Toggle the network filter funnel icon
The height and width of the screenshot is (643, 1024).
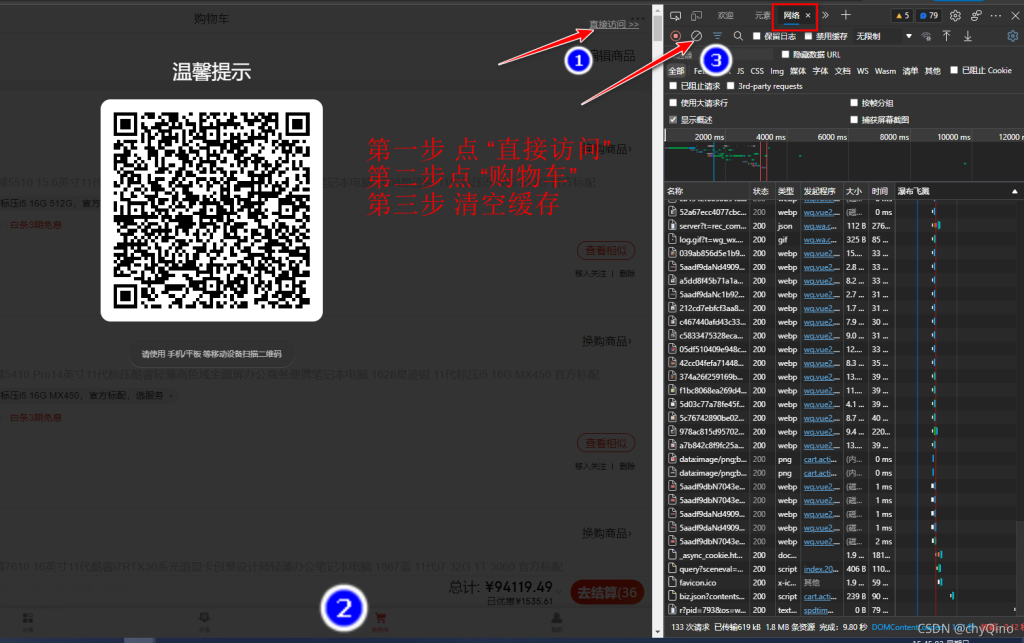point(717,37)
